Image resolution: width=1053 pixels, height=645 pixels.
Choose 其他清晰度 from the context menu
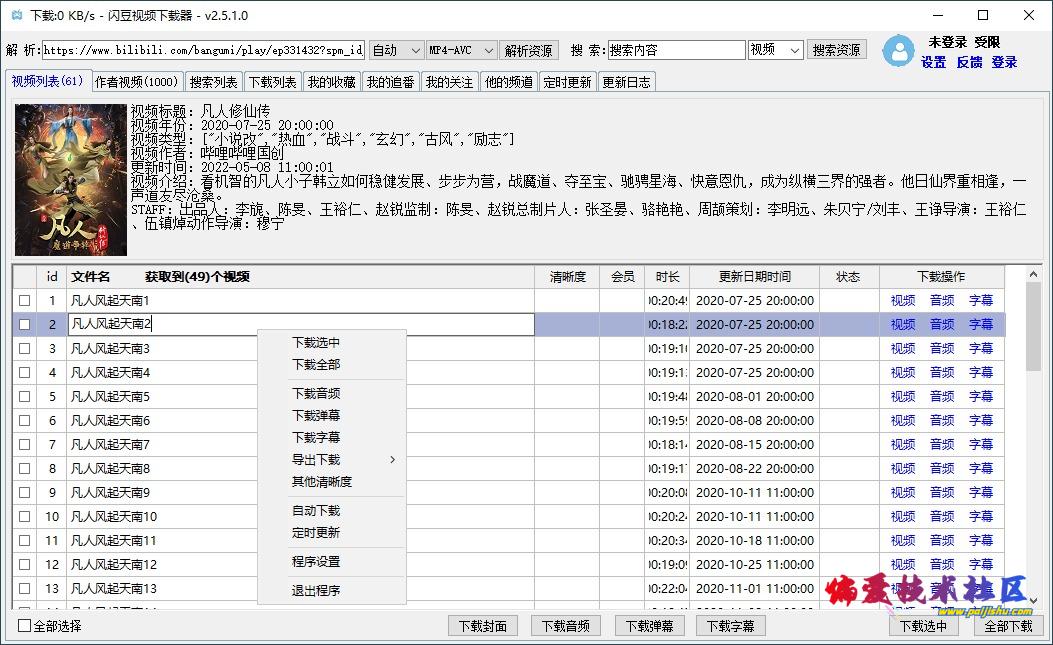coord(322,482)
